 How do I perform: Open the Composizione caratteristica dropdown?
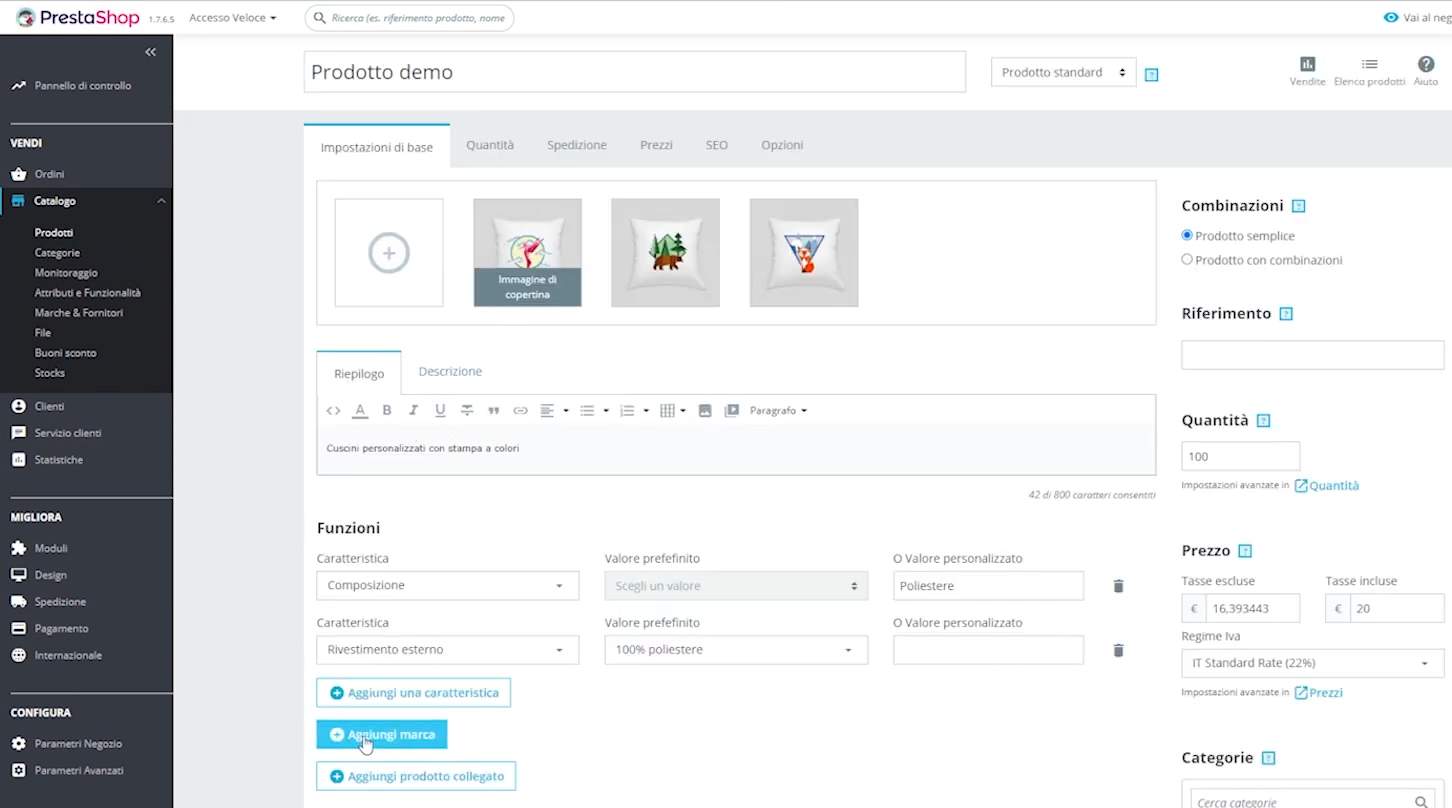[447, 586]
